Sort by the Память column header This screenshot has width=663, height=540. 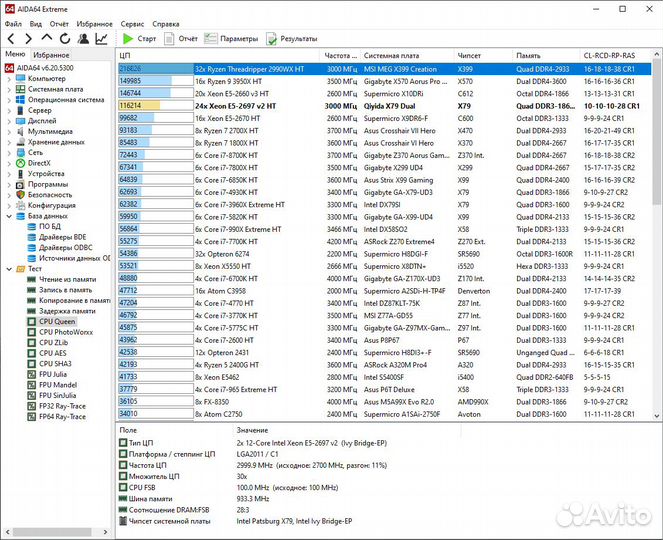click(546, 55)
